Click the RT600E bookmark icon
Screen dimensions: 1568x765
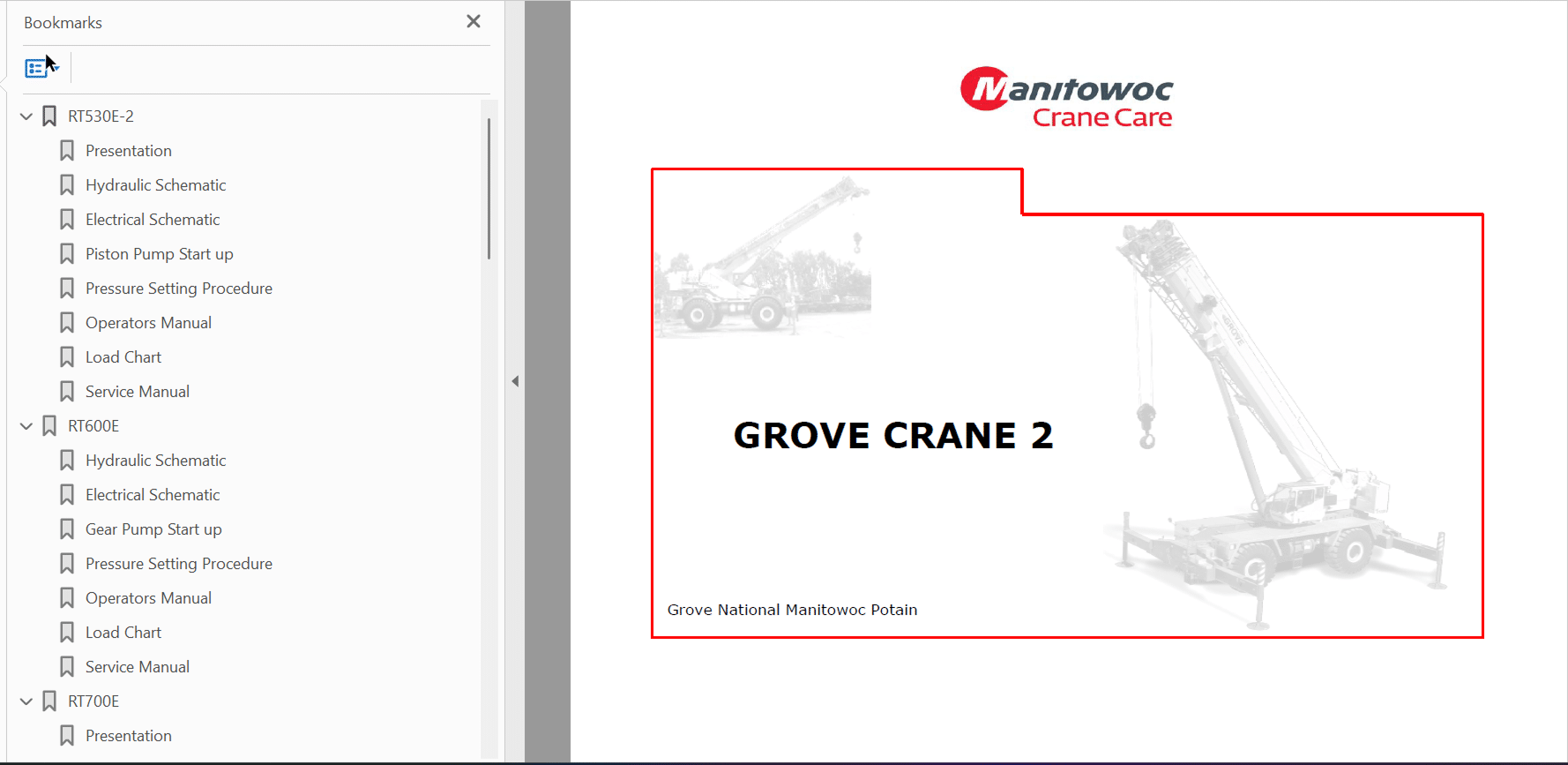49,426
